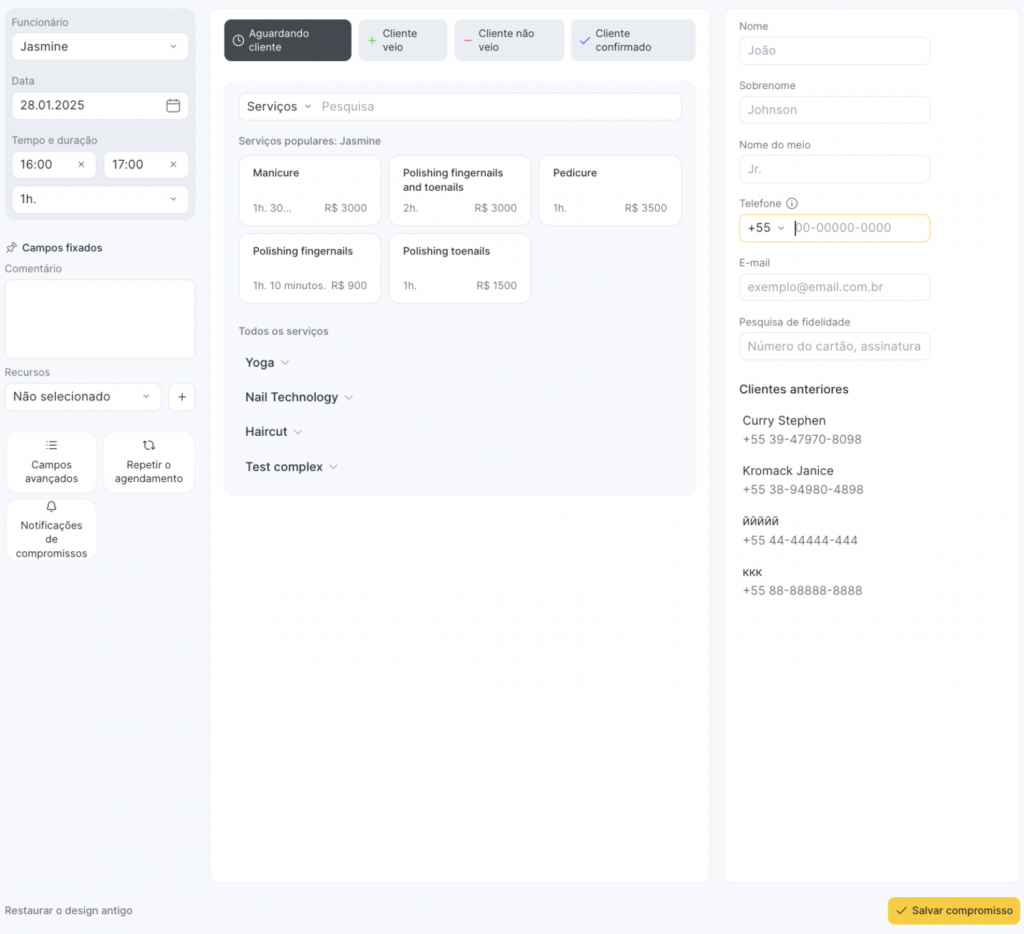
Task: Choose the Polishing fingernails R$ 900 card
Action: coord(310,268)
